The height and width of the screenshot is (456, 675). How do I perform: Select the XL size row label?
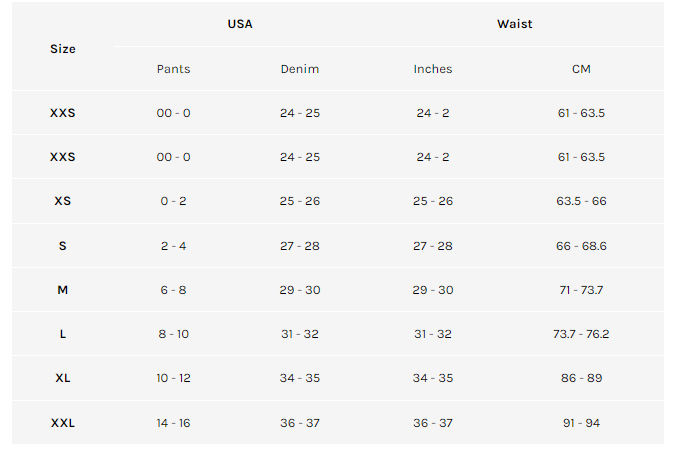63,378
